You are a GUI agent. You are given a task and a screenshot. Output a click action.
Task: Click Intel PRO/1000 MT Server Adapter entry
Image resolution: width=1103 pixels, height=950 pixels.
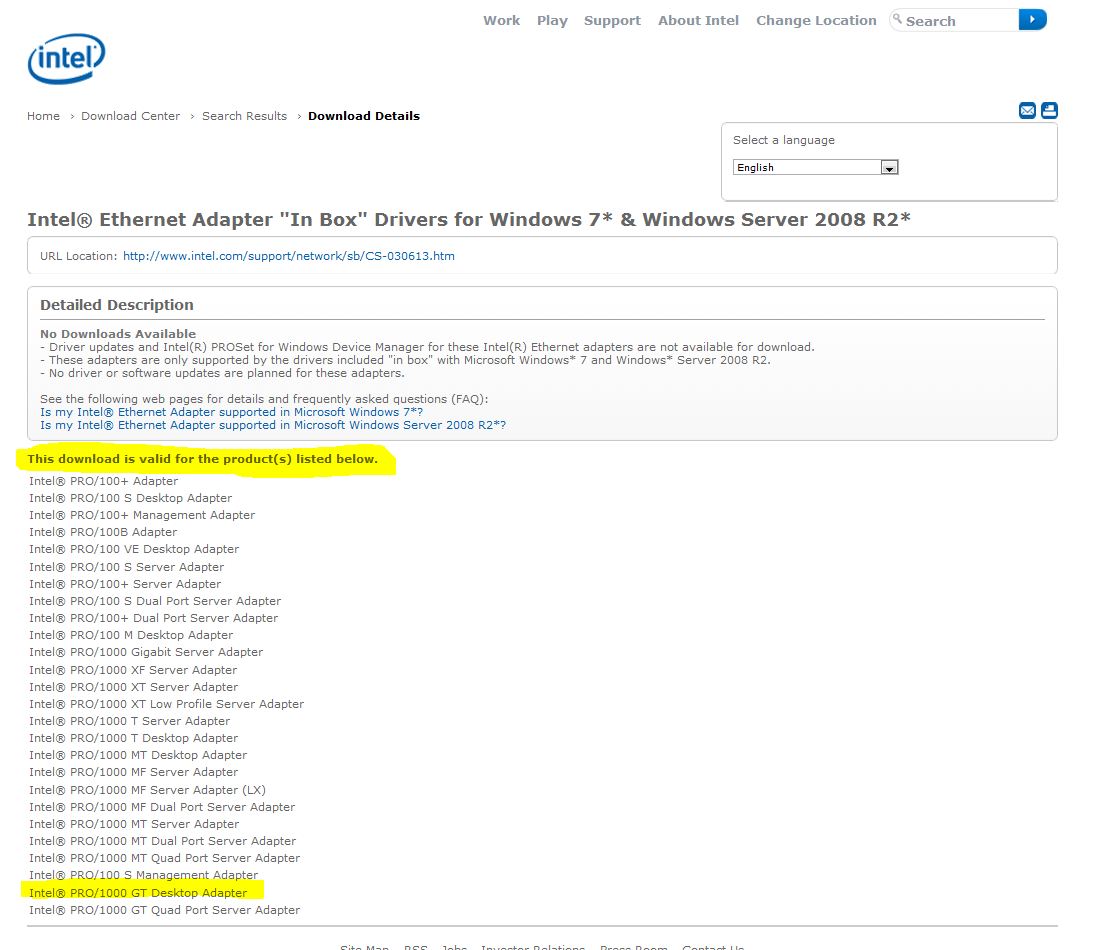pos(134,824)
